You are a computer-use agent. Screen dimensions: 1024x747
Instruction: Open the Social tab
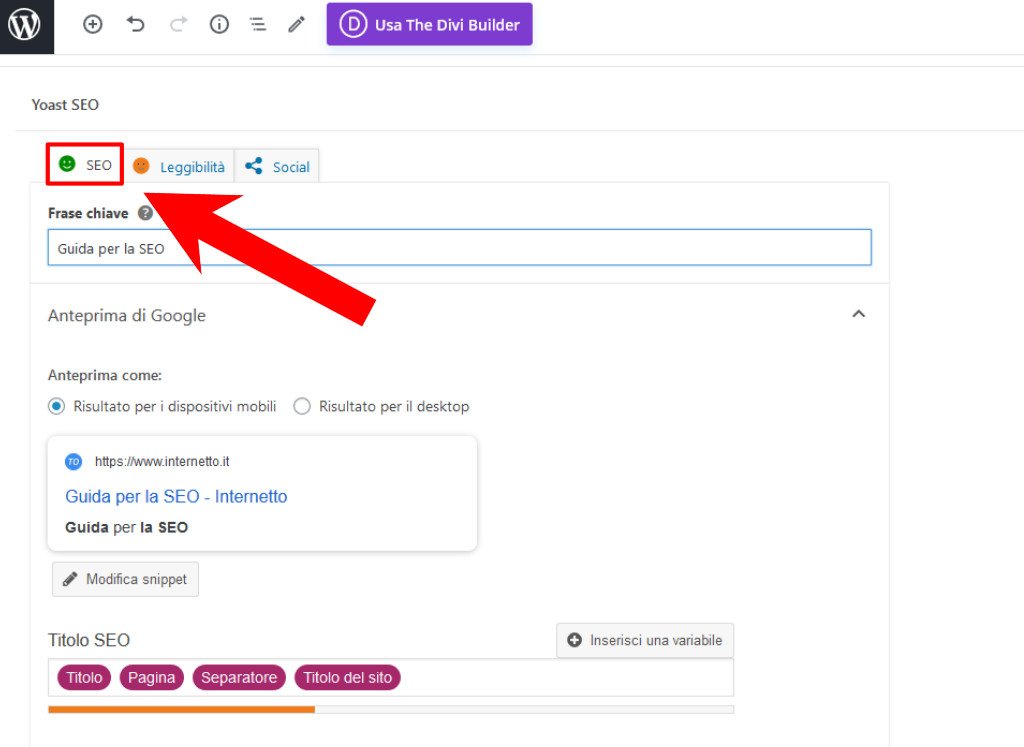pyautogui.click(x=277, y=167)
